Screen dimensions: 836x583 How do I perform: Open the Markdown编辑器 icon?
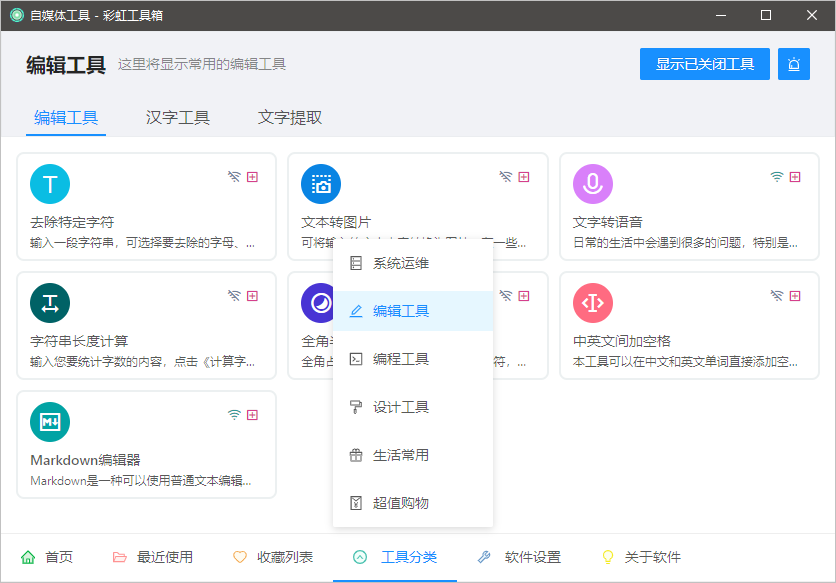coord(50,422)
